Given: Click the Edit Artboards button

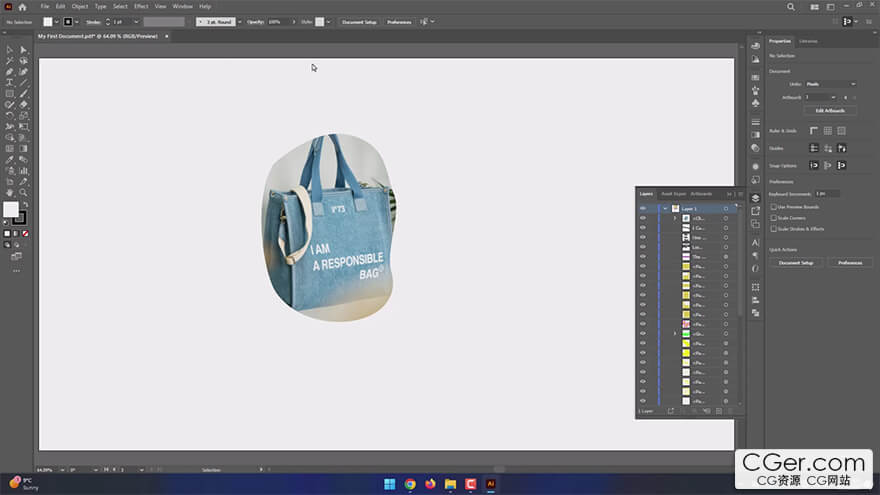Looking at the screenshot, I should pyautogui.click(x=830, y=110).
